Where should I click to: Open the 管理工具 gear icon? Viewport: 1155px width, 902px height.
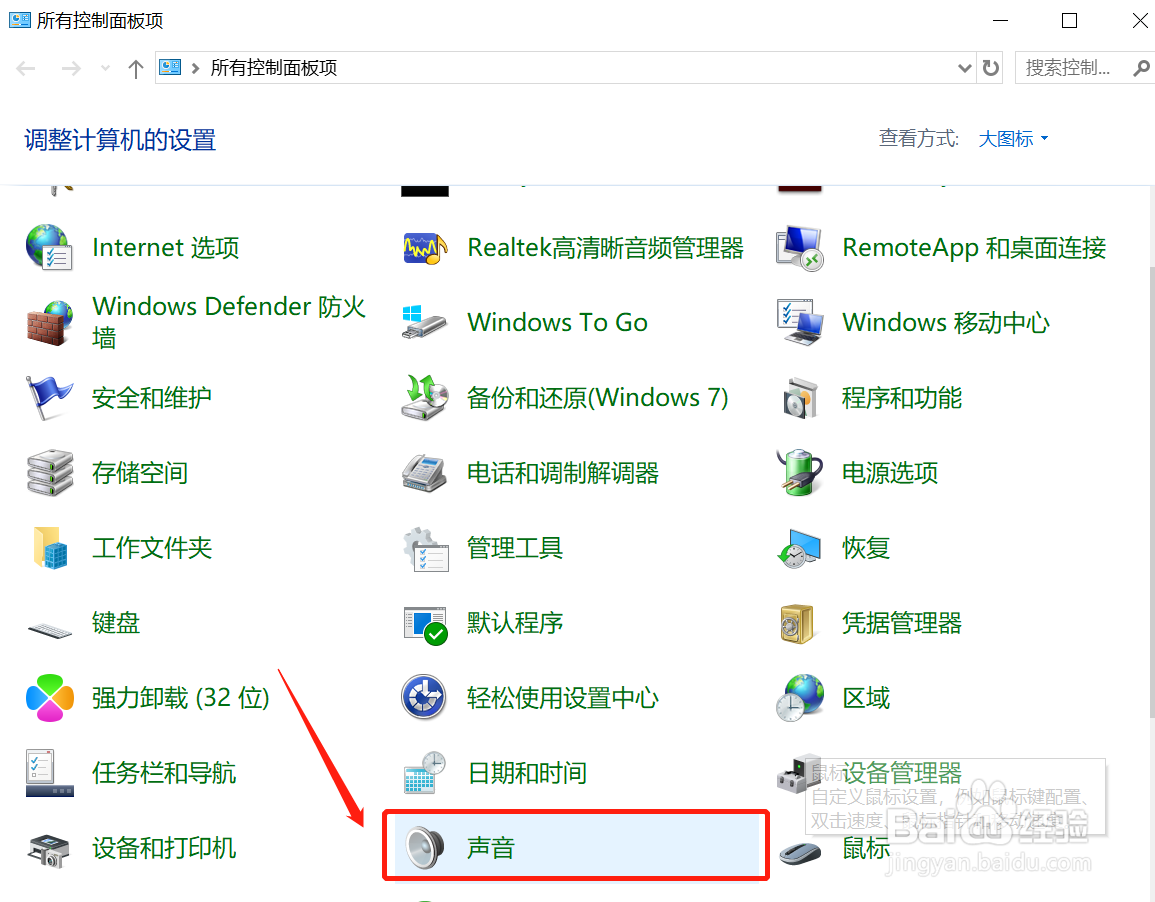(425, 549)
